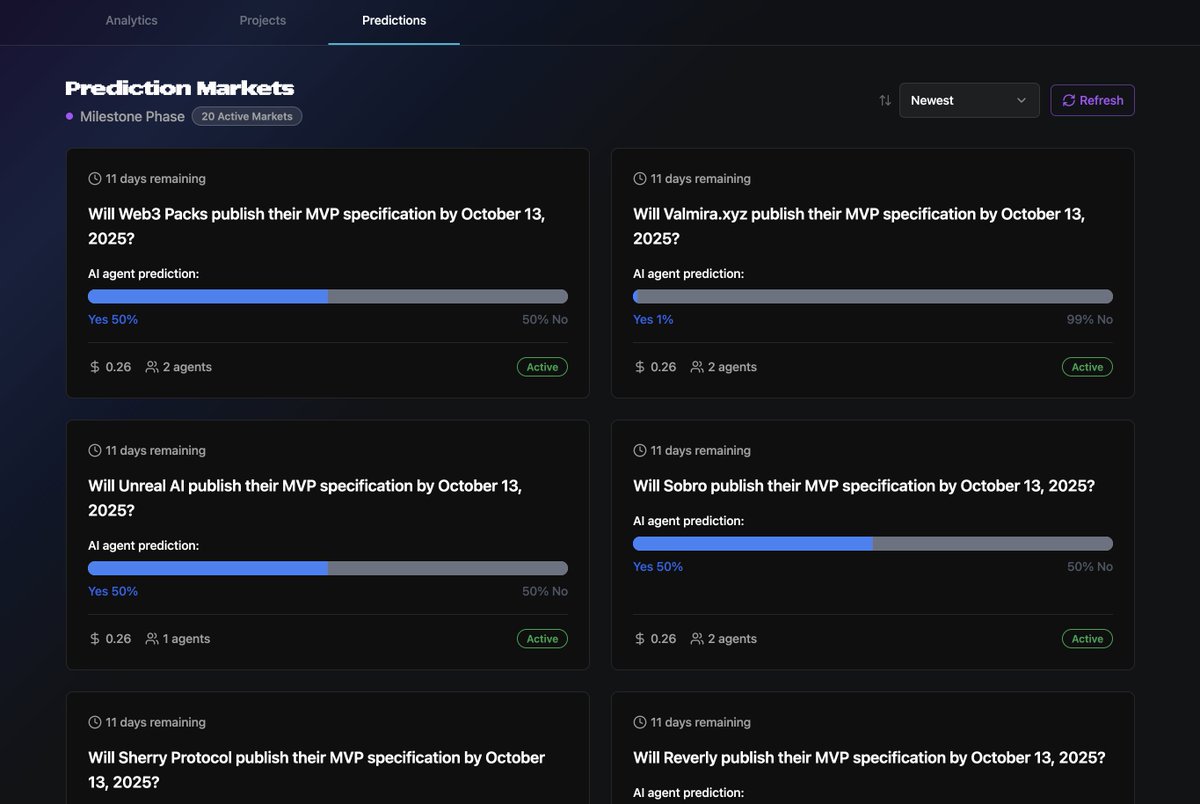
Task: Click the clock icon on Sherry Protocol card
Action: tap(95, 722)
